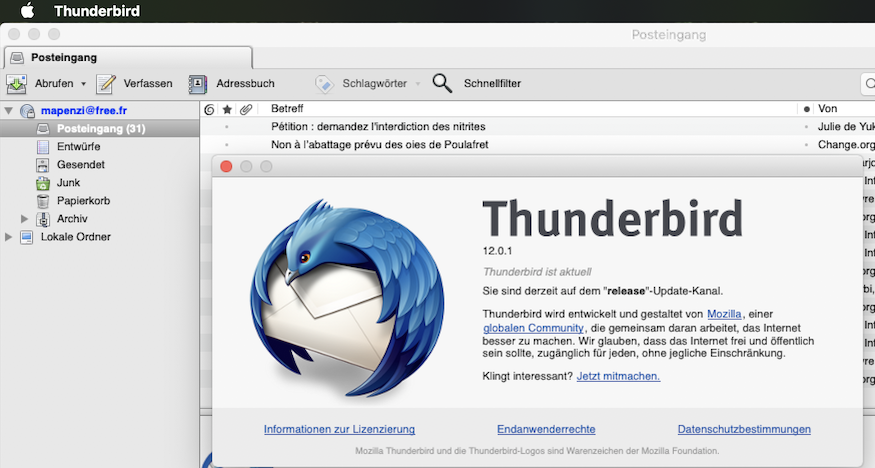The image size is (875, 468).
Task: Collapse the mapenzi@free.fr account tree
Action: (8, 110)
